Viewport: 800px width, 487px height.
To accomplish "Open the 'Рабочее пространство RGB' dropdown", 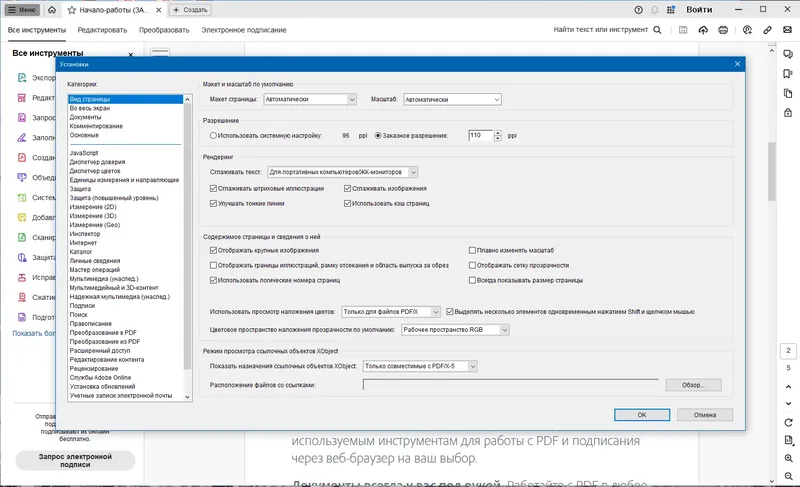I will [x=455, y=330].
